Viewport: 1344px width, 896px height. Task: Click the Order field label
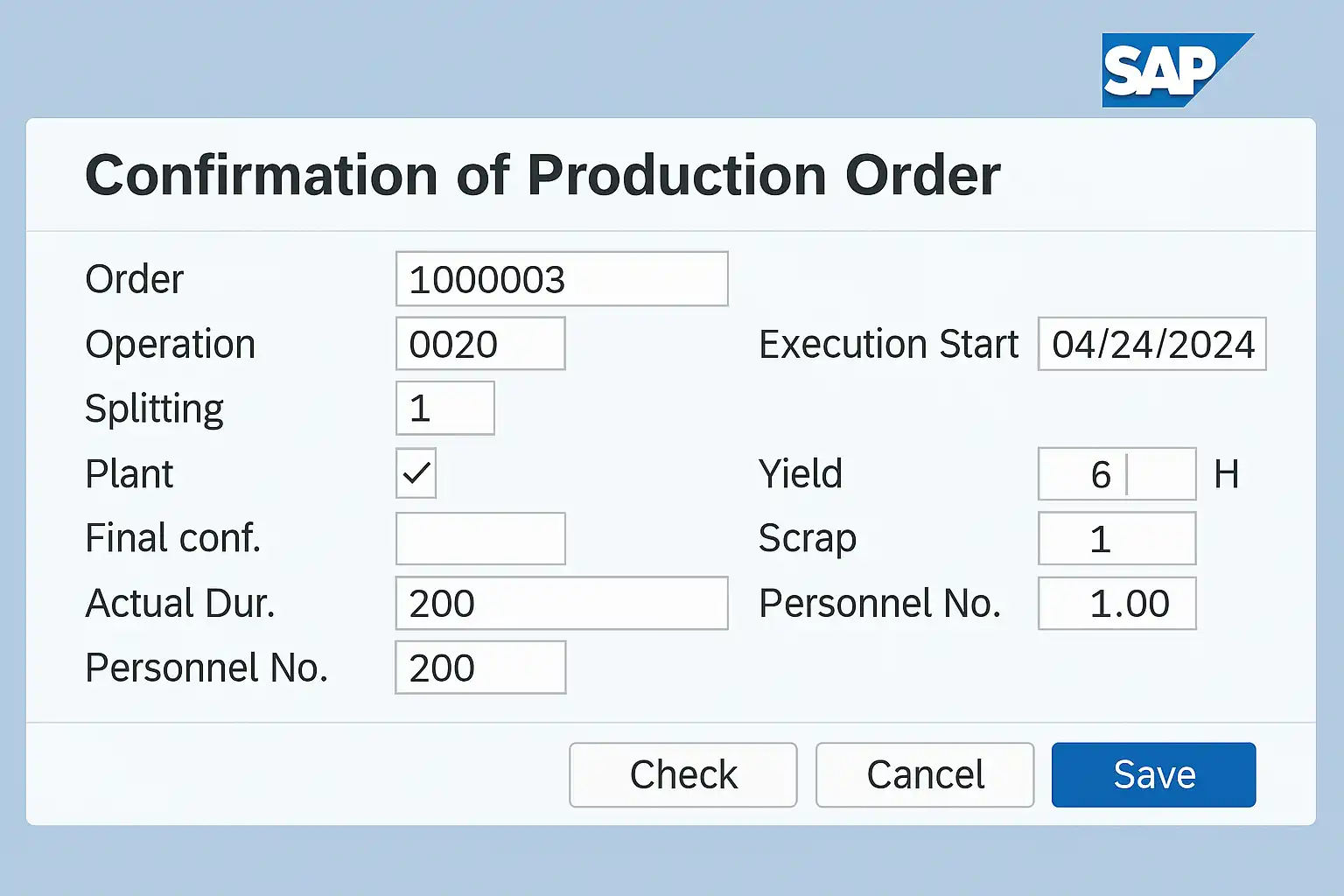134,280
